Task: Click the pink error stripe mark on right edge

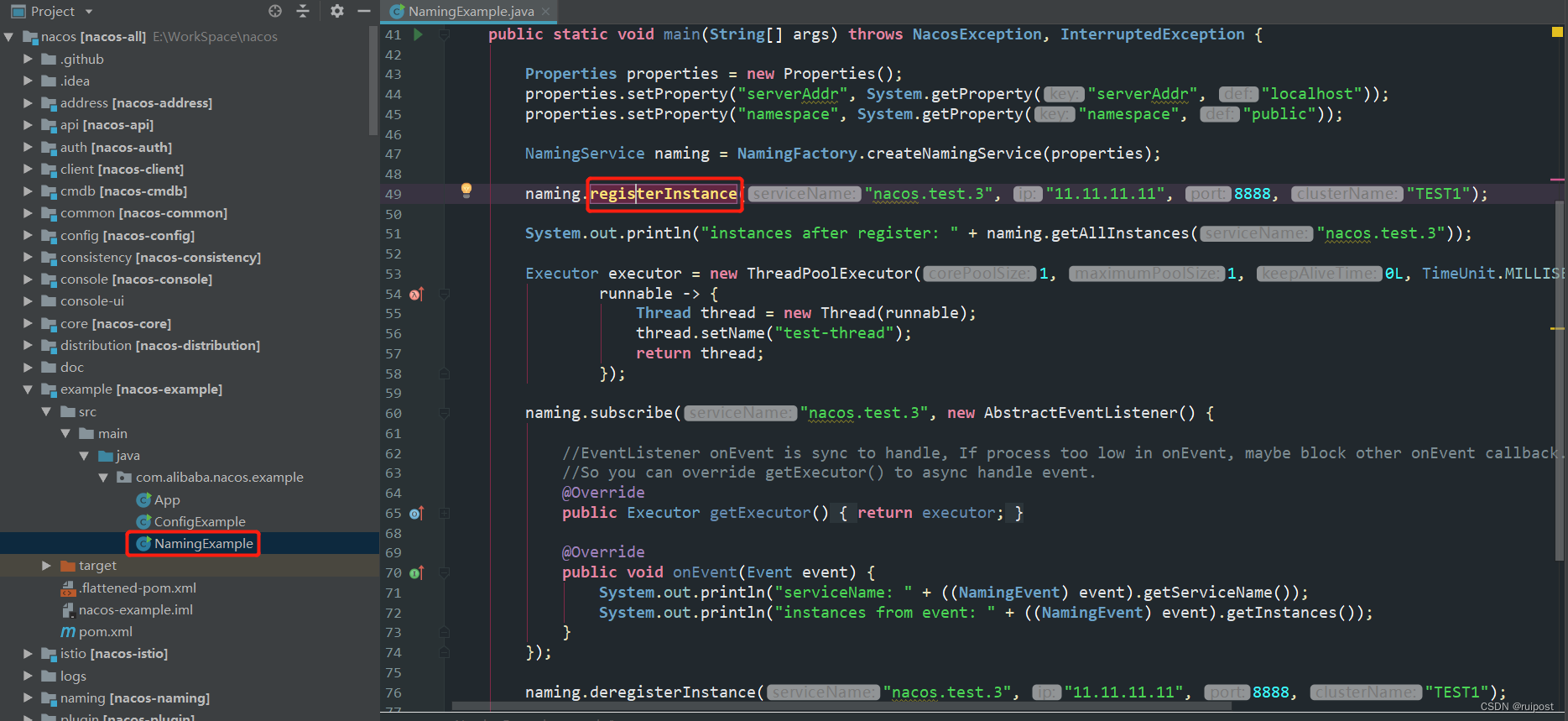Action: [1557, 180]
